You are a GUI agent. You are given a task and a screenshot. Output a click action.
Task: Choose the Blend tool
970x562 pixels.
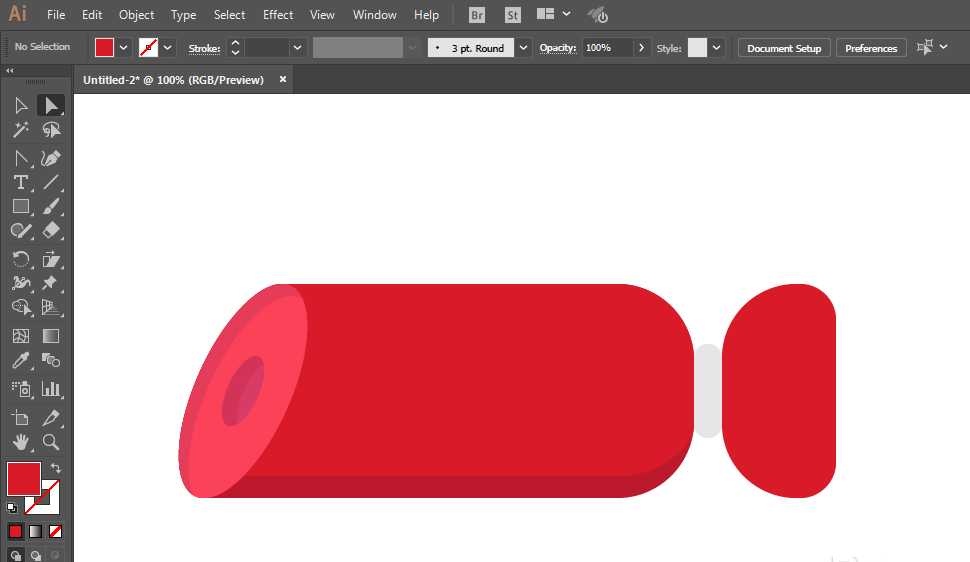[x=51, y=360]
